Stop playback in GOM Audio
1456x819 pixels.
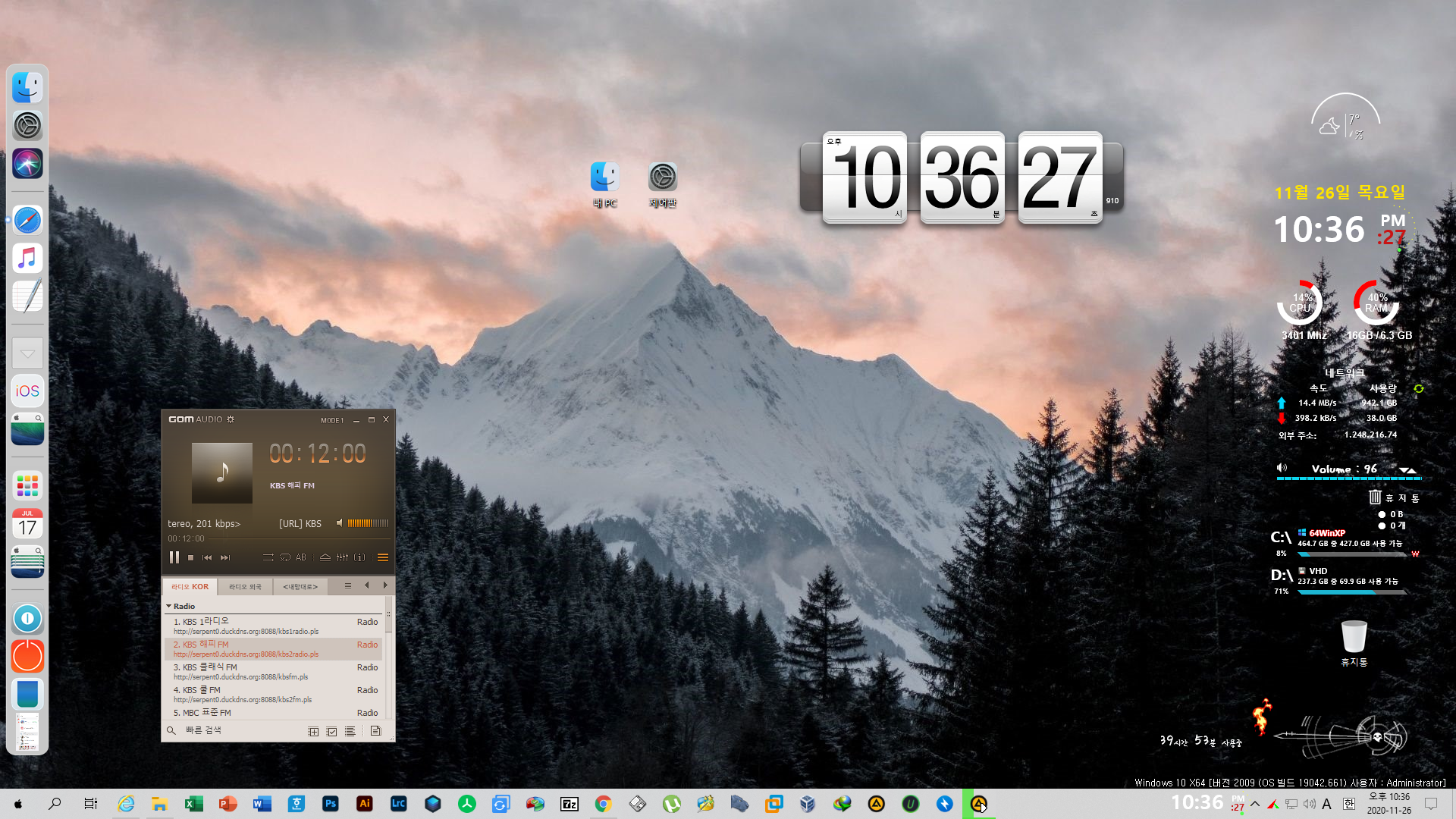click(x=191, y=557)
